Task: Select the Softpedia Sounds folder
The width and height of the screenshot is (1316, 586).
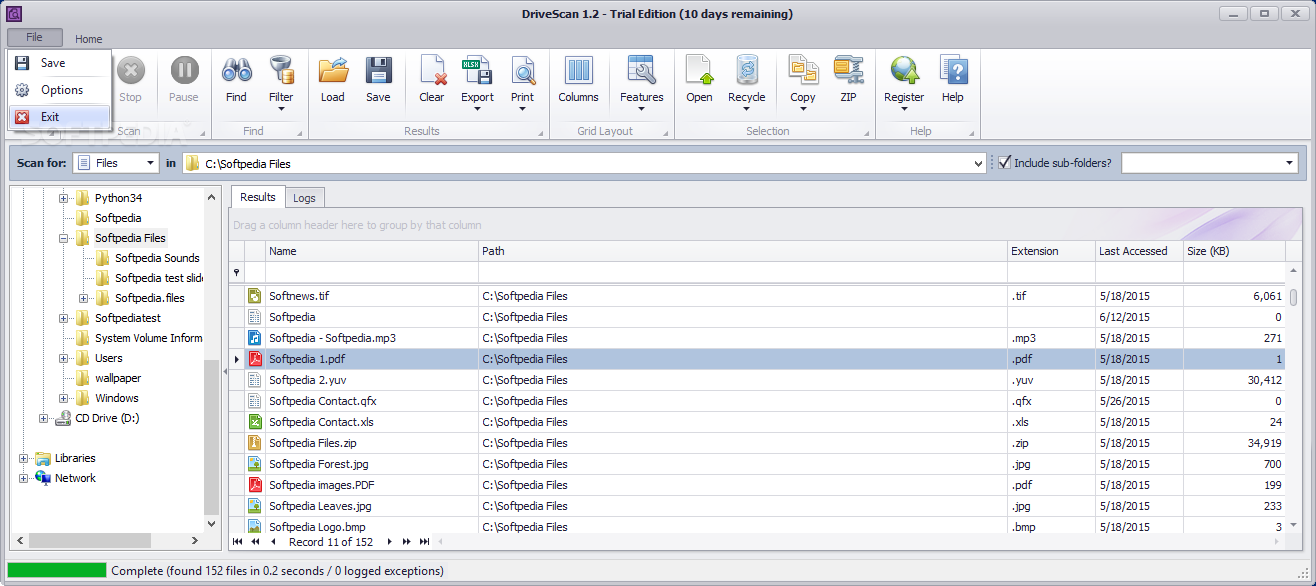Action: pyautogui.click(x=157, y=258)
